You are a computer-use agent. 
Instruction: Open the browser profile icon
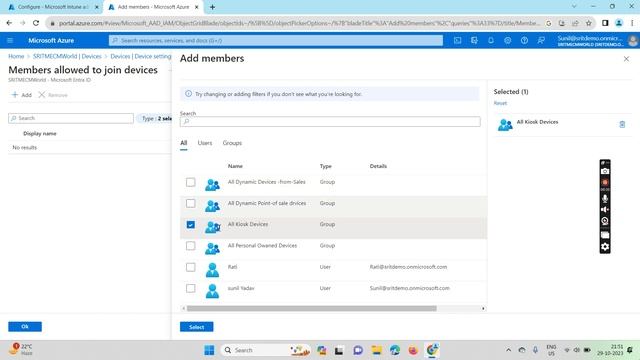point(619,23)
